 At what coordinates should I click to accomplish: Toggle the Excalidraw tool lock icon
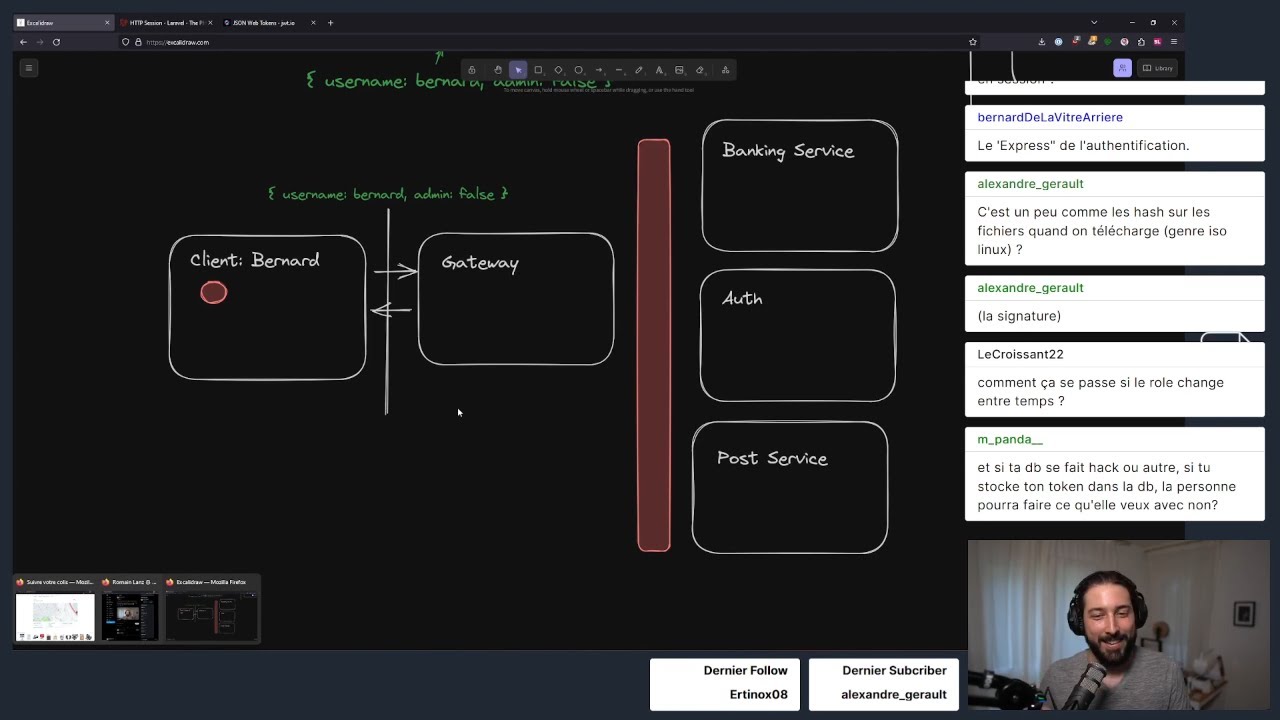click(x=472, y=70)
